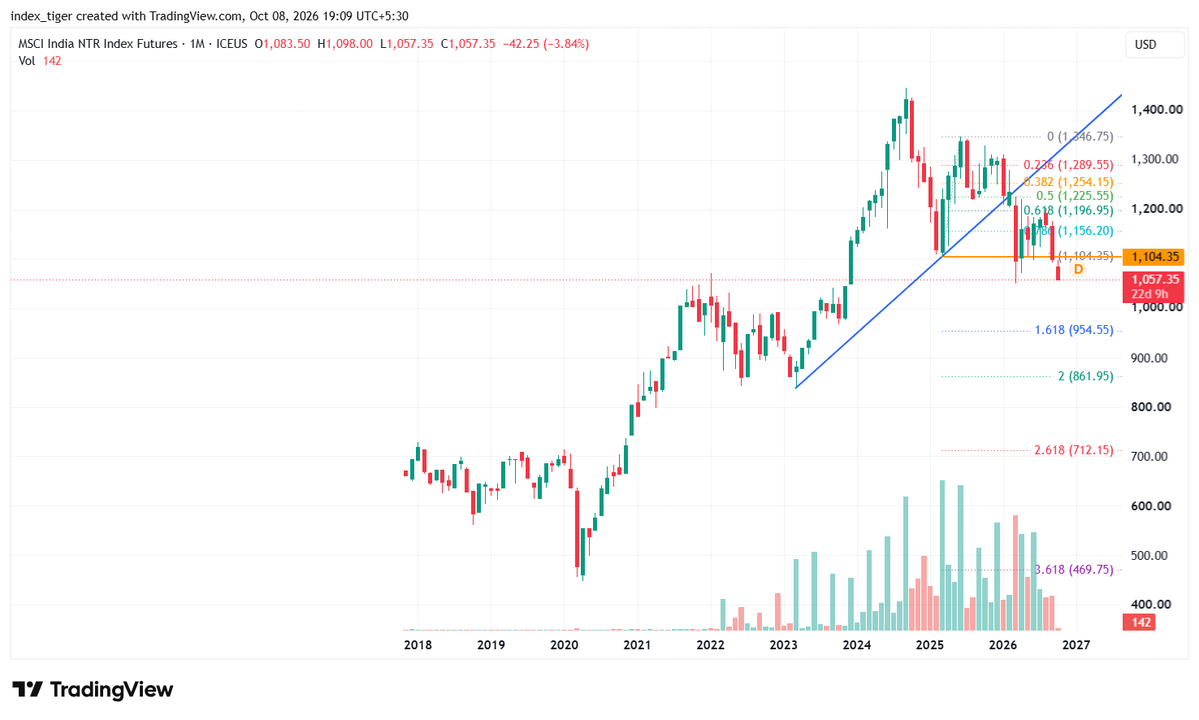Click the 700.00 price scale label
Screen dimensions: 1199x720
(x=1151, y=456)
